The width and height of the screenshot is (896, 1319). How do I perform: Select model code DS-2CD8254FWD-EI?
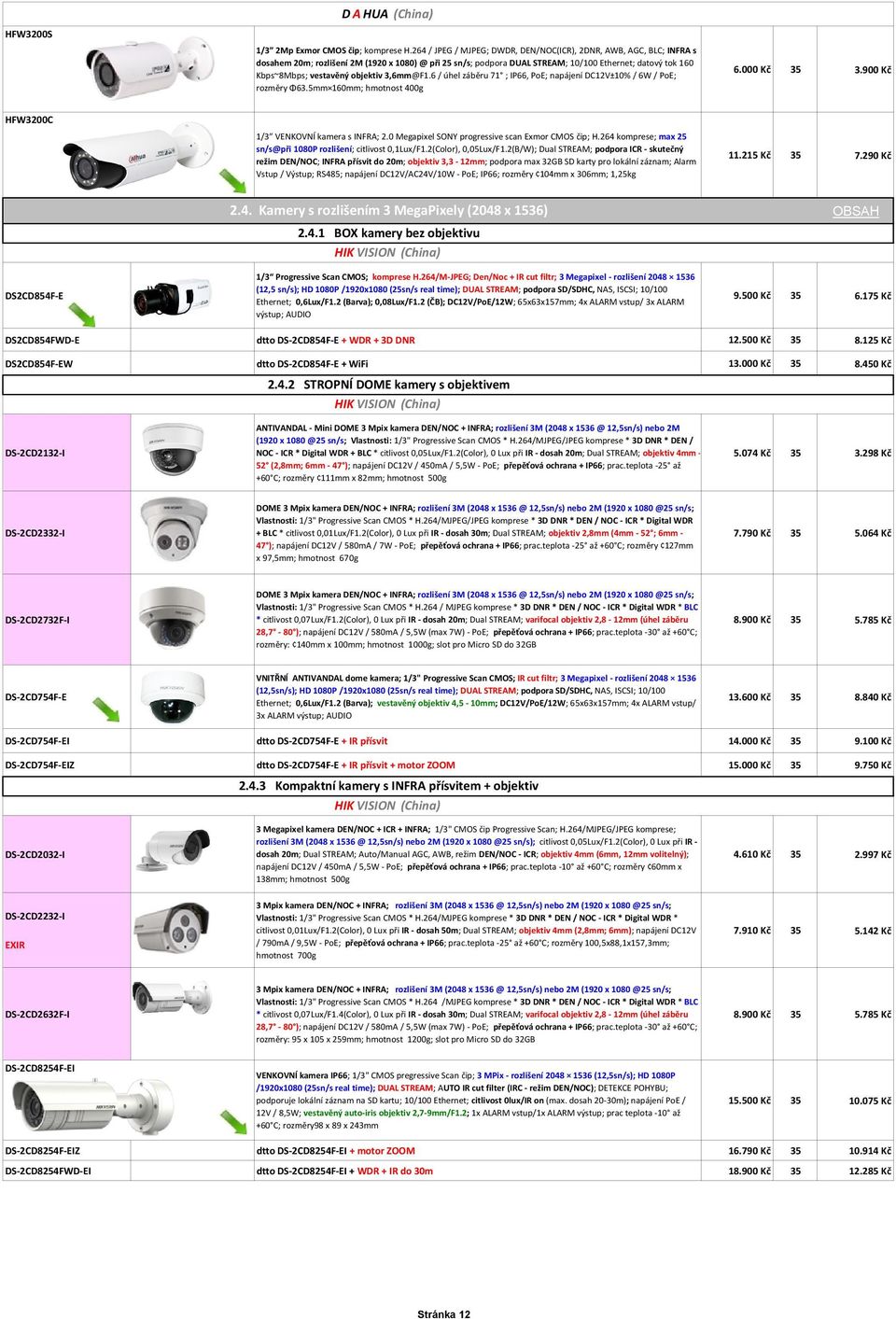[x=48, y=1172]
